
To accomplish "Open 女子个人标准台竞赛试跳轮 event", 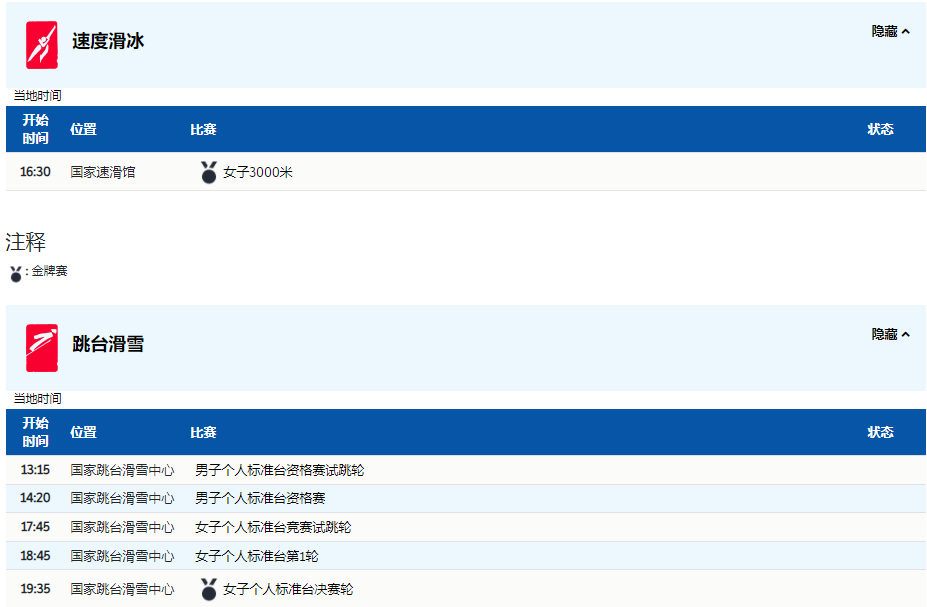I will 273,527.
